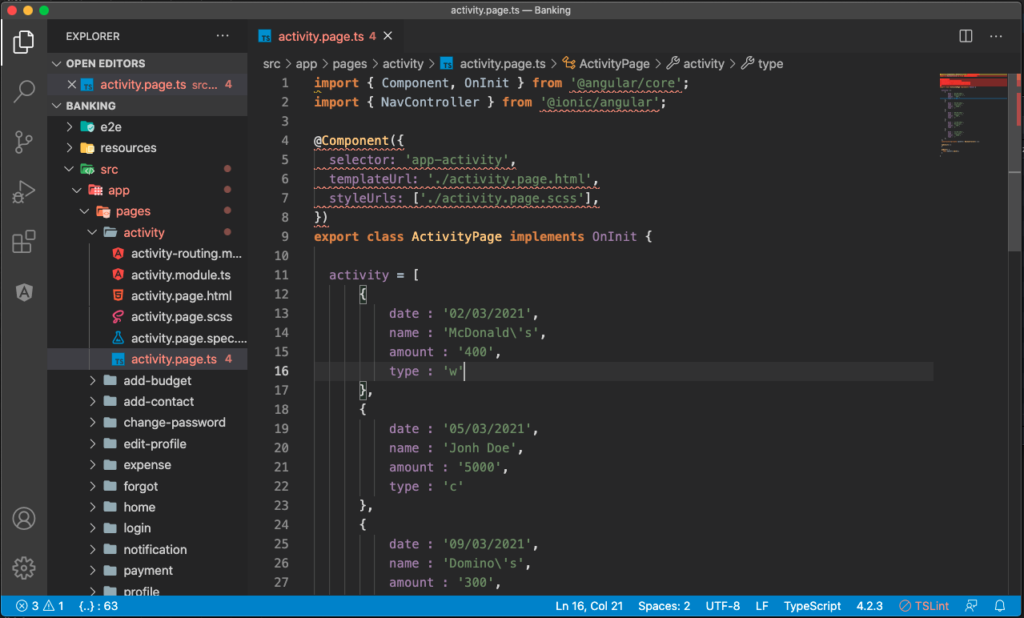Open the Extensions view

tap(23, 241)
